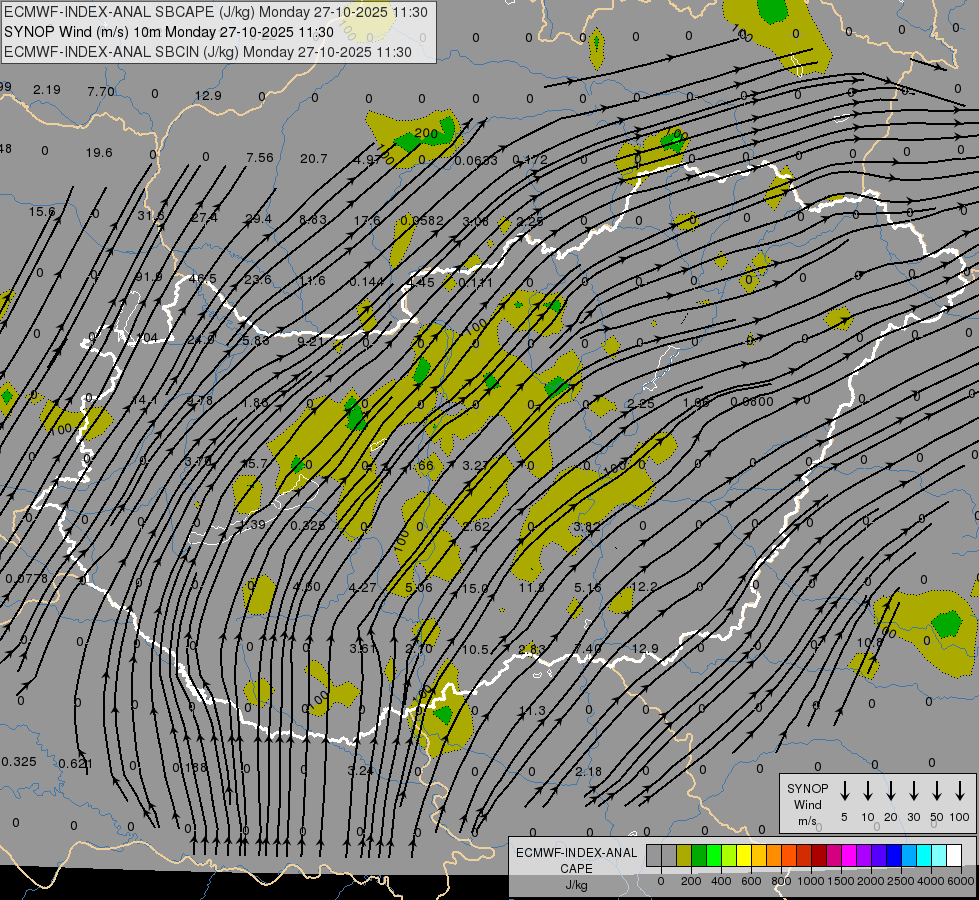Click the map value 1.66

pos(420,466)
